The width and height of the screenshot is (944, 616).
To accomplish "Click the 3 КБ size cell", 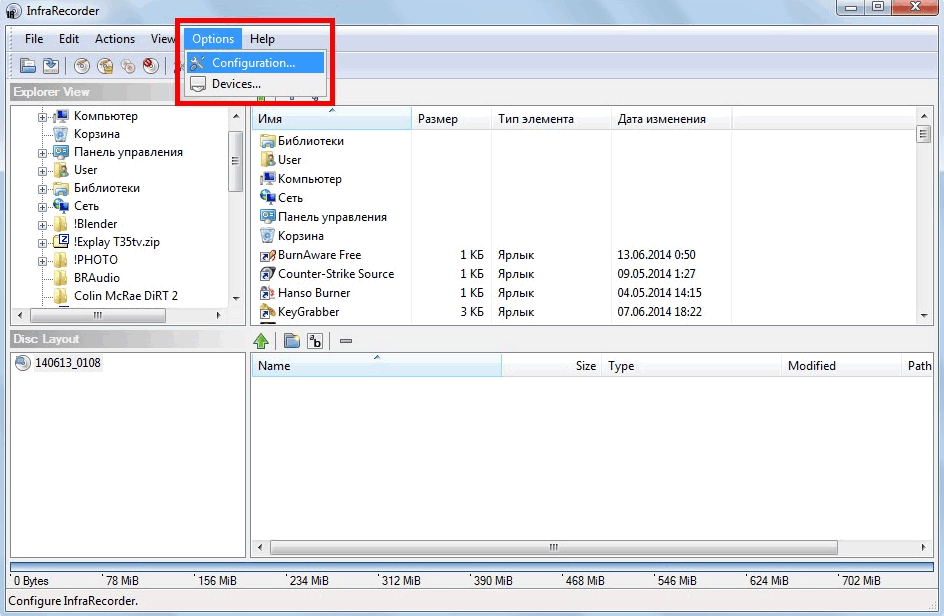I will [472, 312].
